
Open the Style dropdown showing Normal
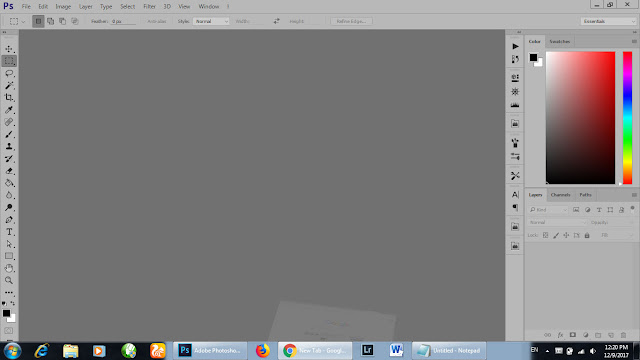point(211,21)
